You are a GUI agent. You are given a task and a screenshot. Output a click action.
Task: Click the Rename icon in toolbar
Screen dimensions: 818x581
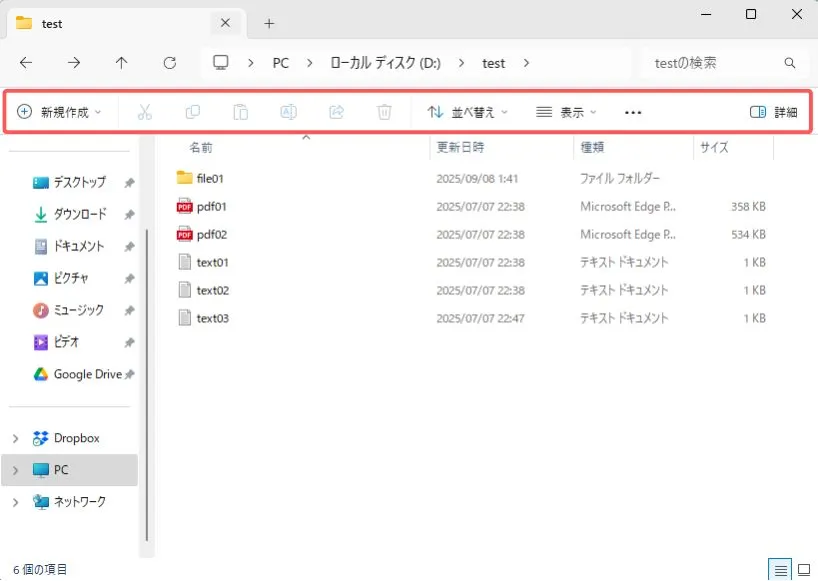click(x=288, y=112)
